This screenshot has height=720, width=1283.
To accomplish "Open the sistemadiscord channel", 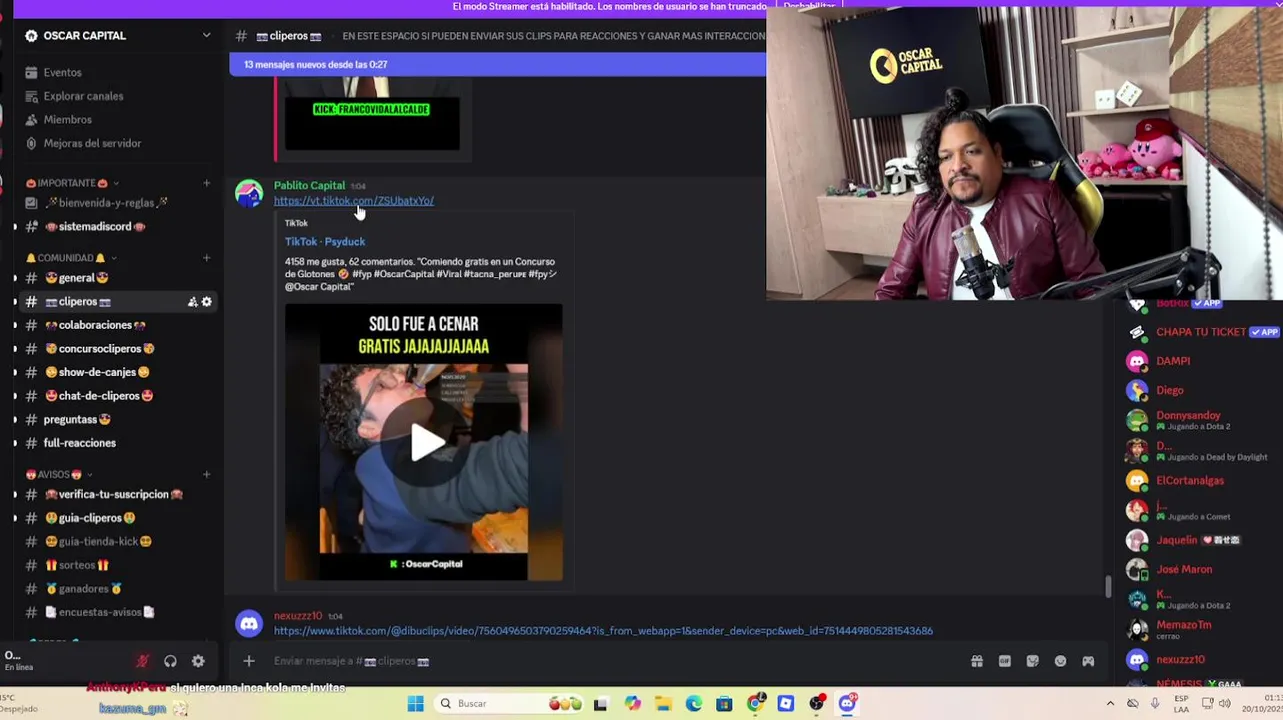I will 95,227.
